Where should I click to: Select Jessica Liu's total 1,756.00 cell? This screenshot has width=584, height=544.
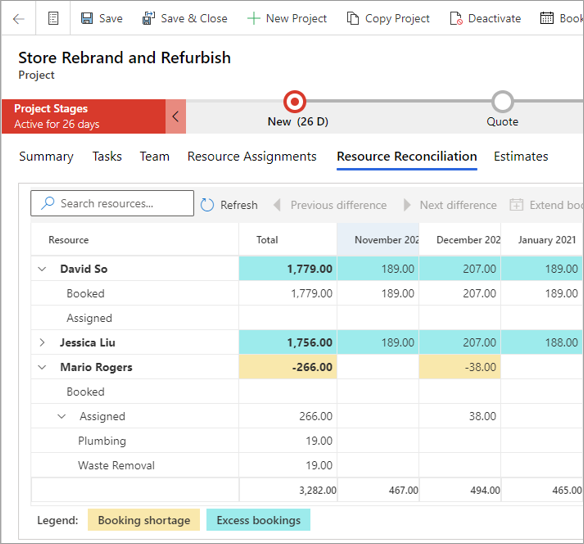pos(288,342)
